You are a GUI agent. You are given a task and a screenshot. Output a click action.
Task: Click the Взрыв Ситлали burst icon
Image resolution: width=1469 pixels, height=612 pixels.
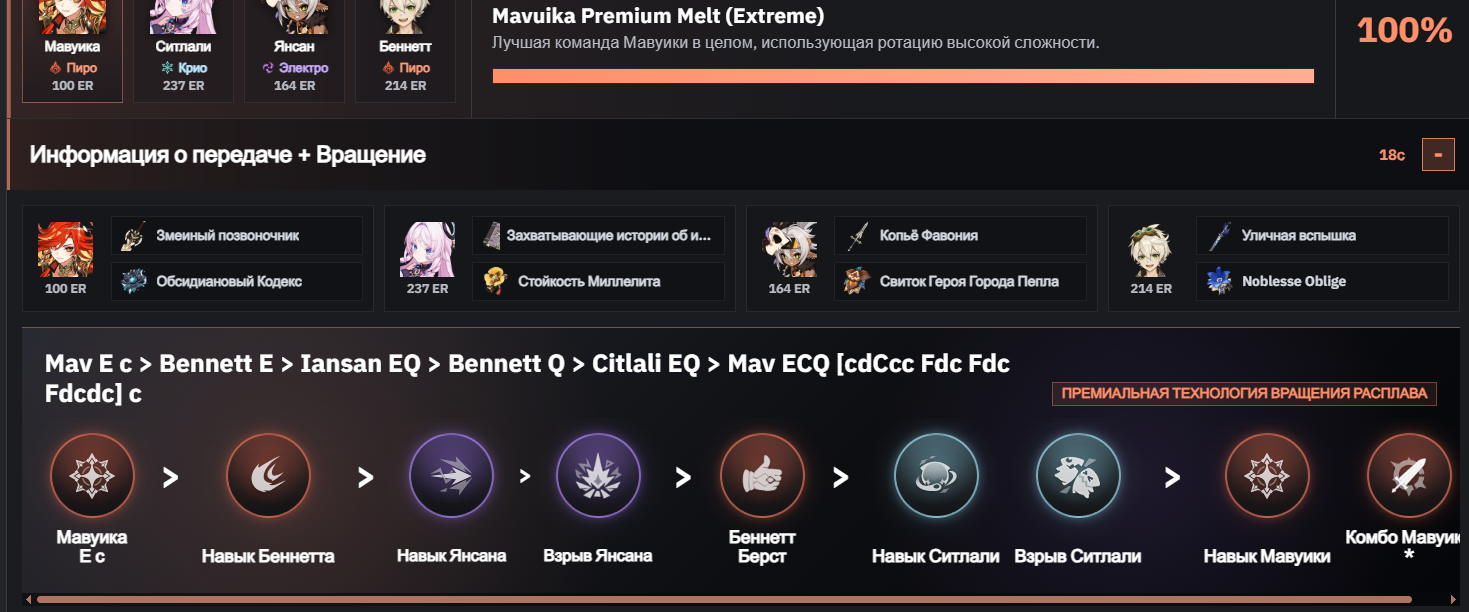pyautogui.click(x=1078, y=476)
